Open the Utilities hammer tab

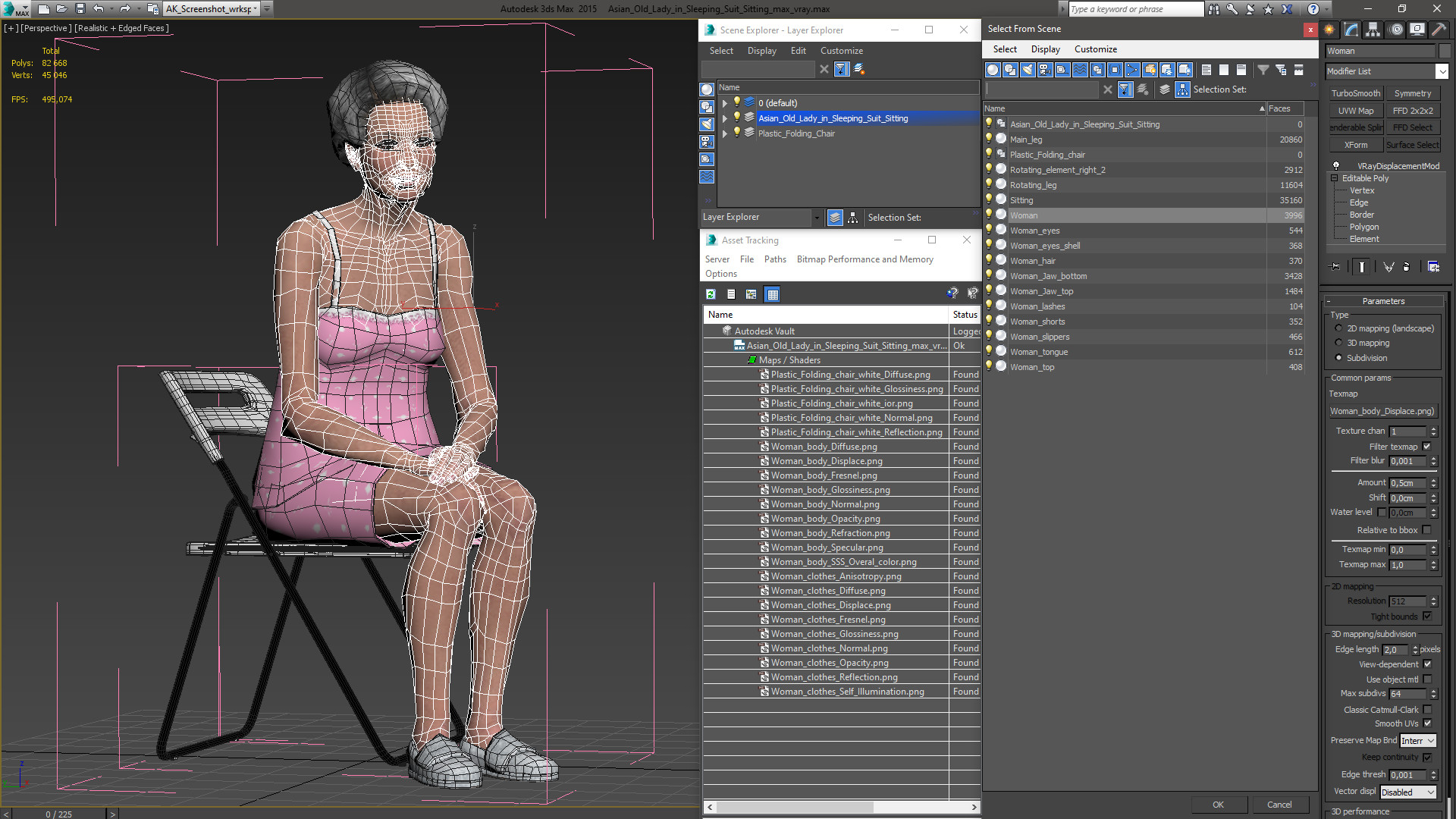(x=1439, y=30)
